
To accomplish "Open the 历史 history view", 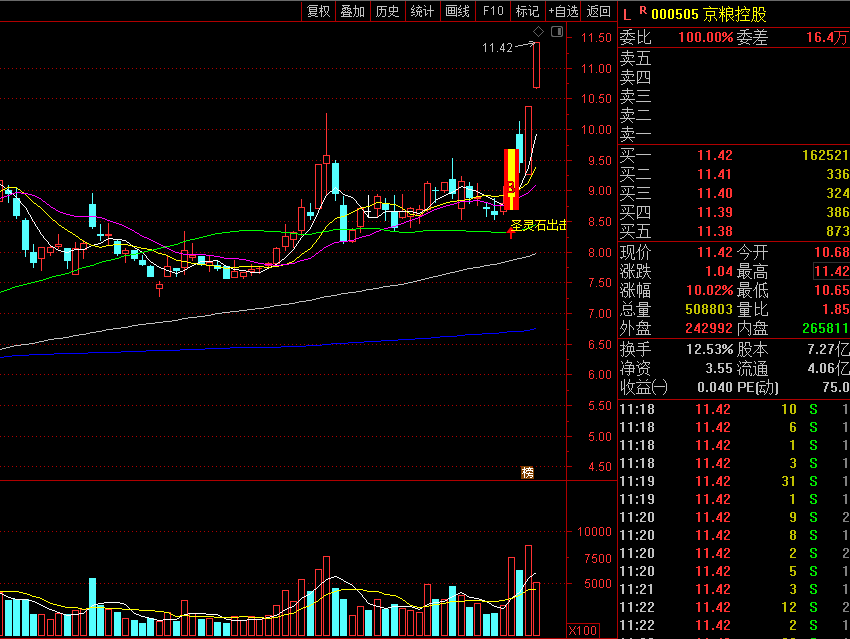I will click(388, 11).
